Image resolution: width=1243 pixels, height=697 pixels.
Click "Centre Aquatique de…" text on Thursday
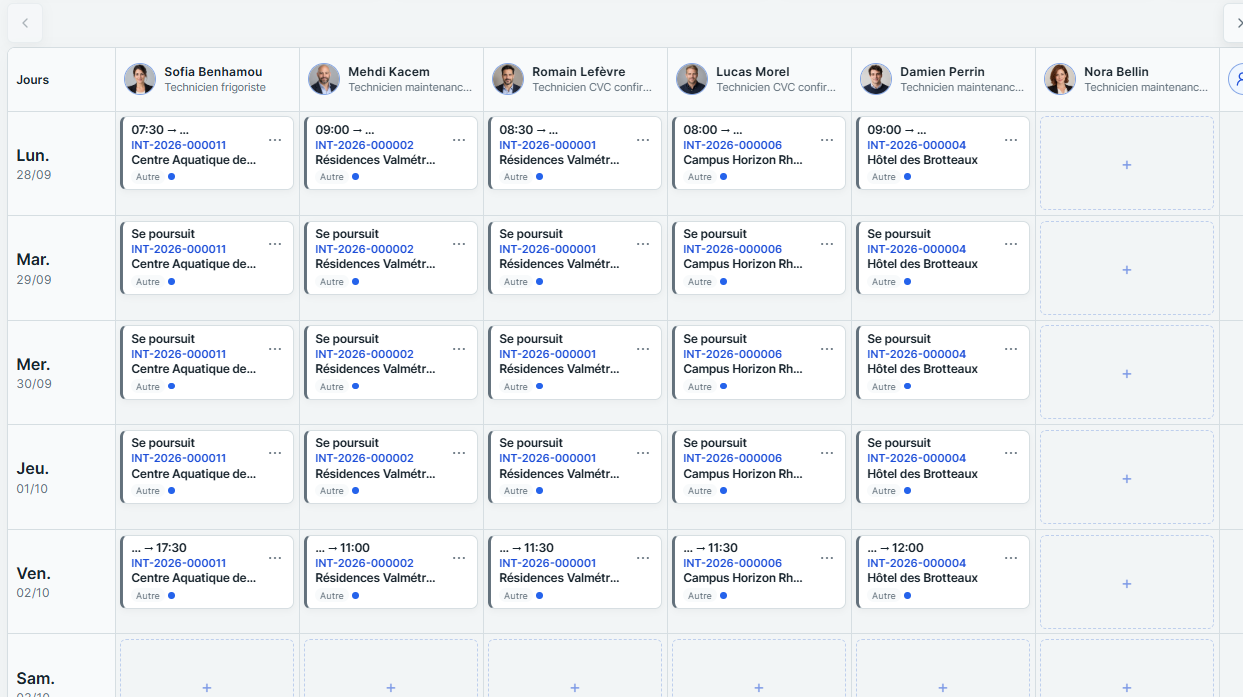pyautogui.click(x=194, y=473)
